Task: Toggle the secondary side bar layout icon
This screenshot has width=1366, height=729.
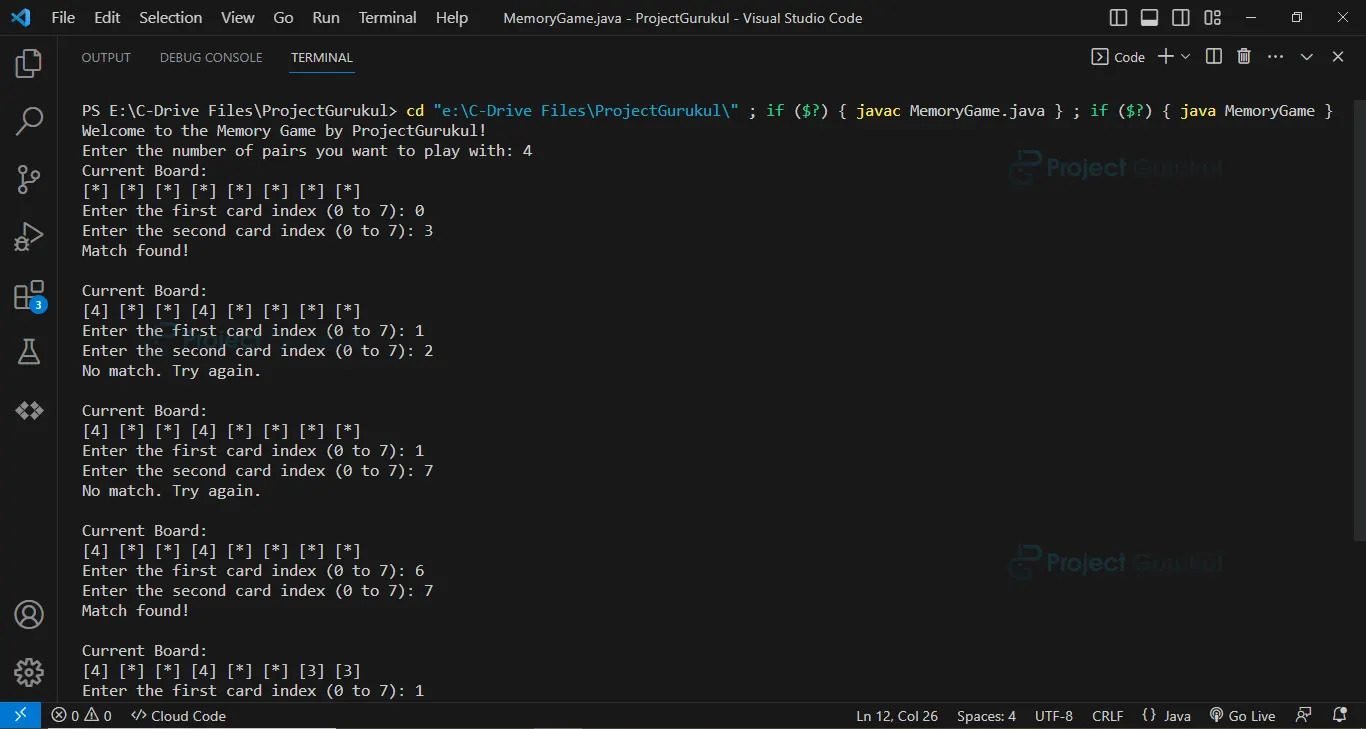Action: 1181,18
